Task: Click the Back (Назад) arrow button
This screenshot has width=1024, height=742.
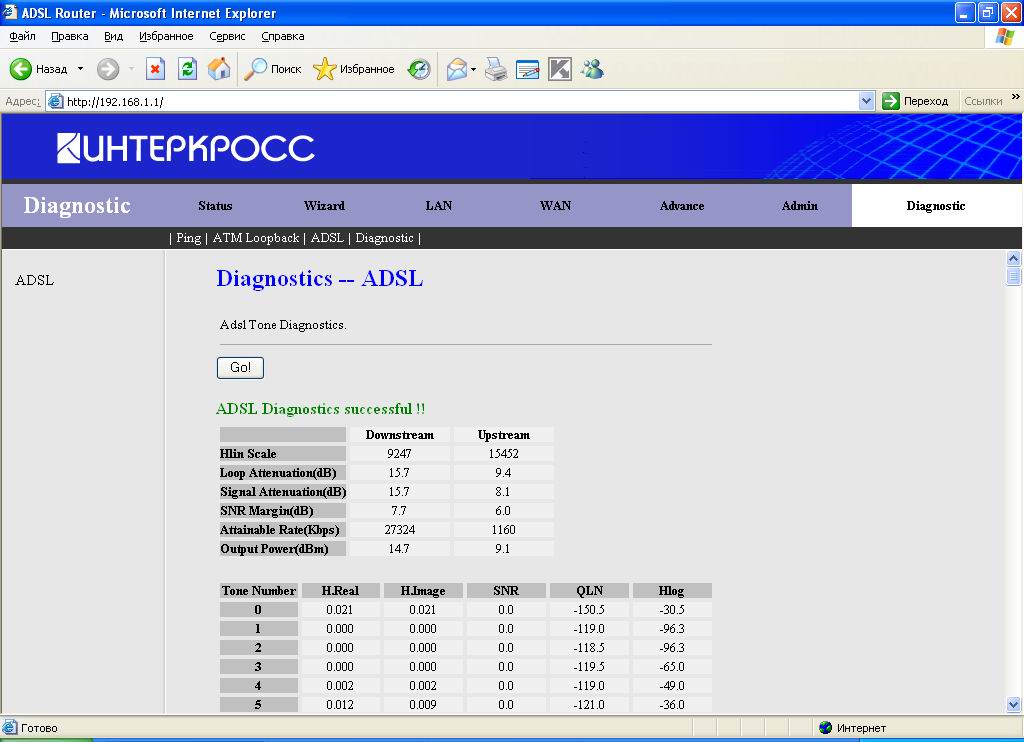Action: pyautogui.click(x=22, y=69)
